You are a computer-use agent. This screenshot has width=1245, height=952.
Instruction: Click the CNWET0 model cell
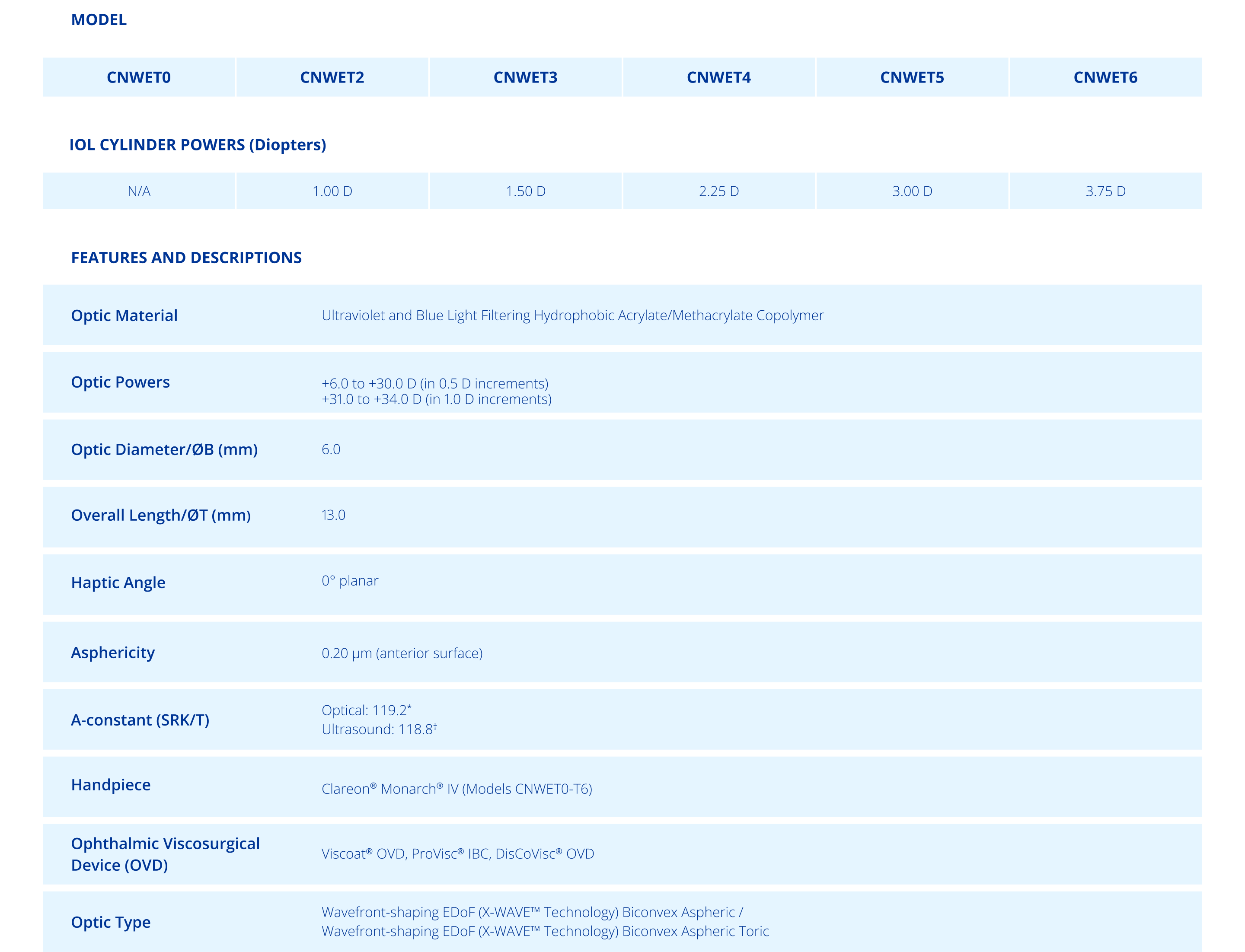click(139, 77)
